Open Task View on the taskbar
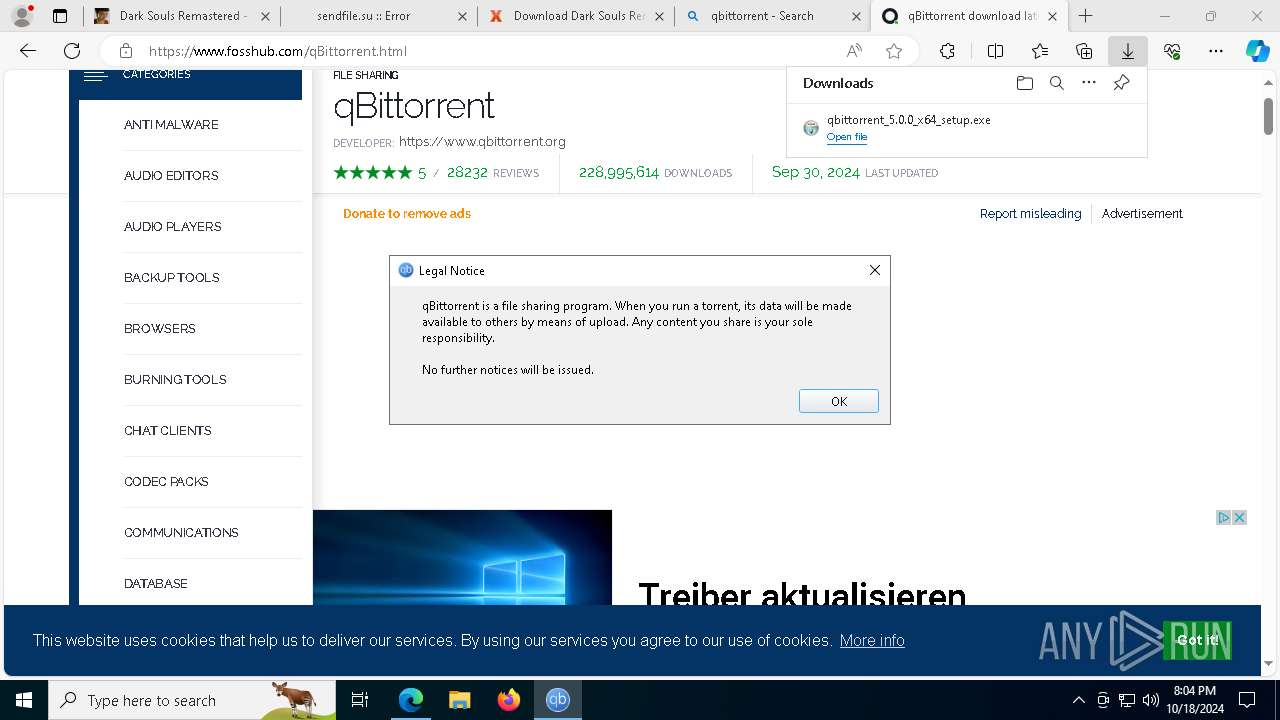The image size is (1280, 720). [360, 700]
